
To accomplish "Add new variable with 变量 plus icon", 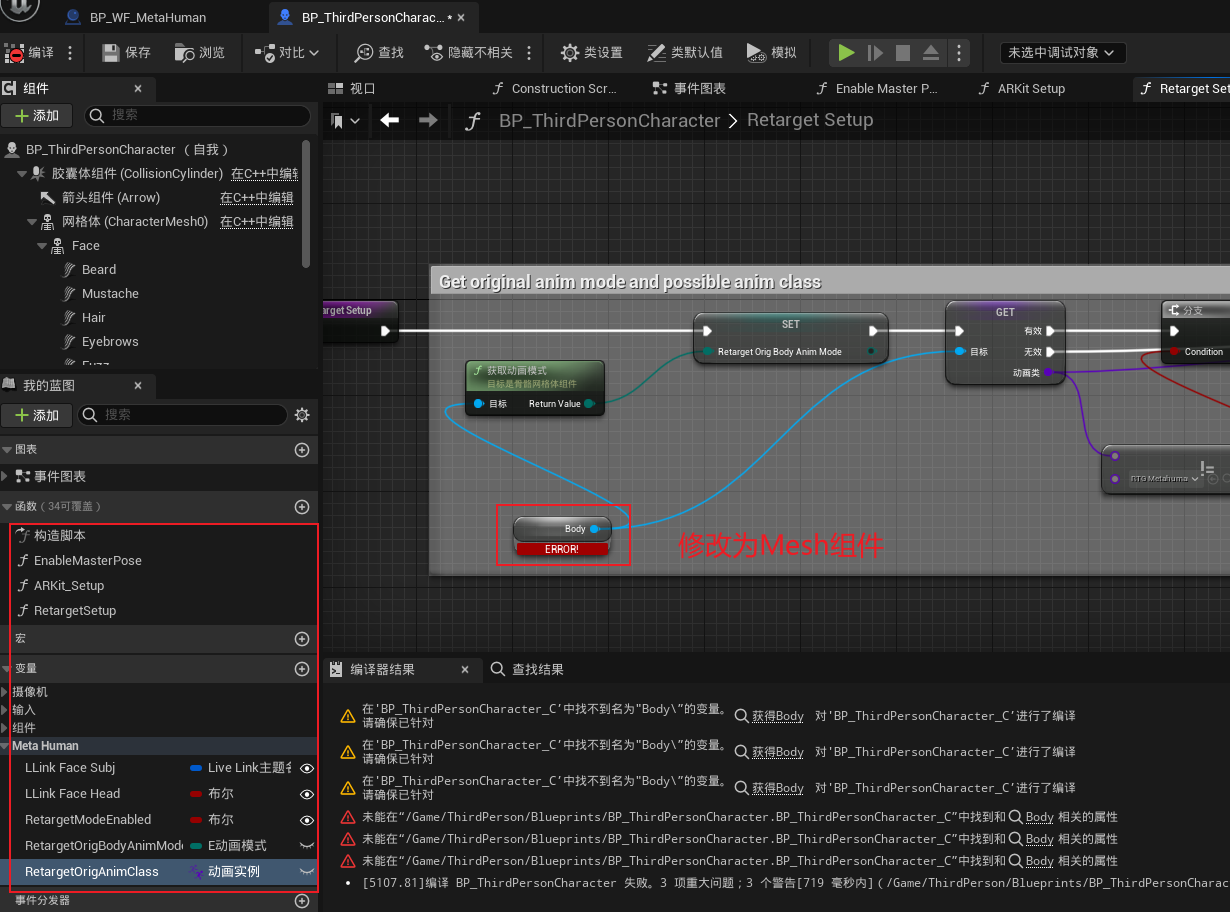I will [x=302, y=668].
